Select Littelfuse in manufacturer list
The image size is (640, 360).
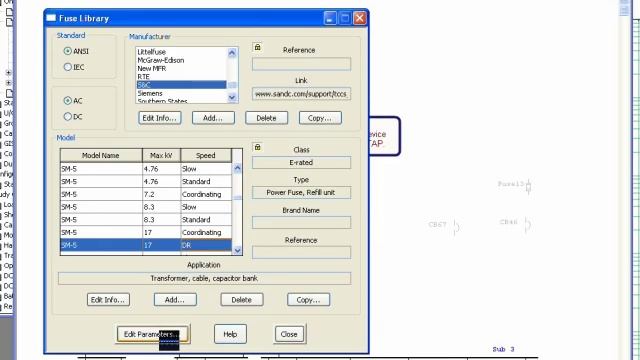181,52
